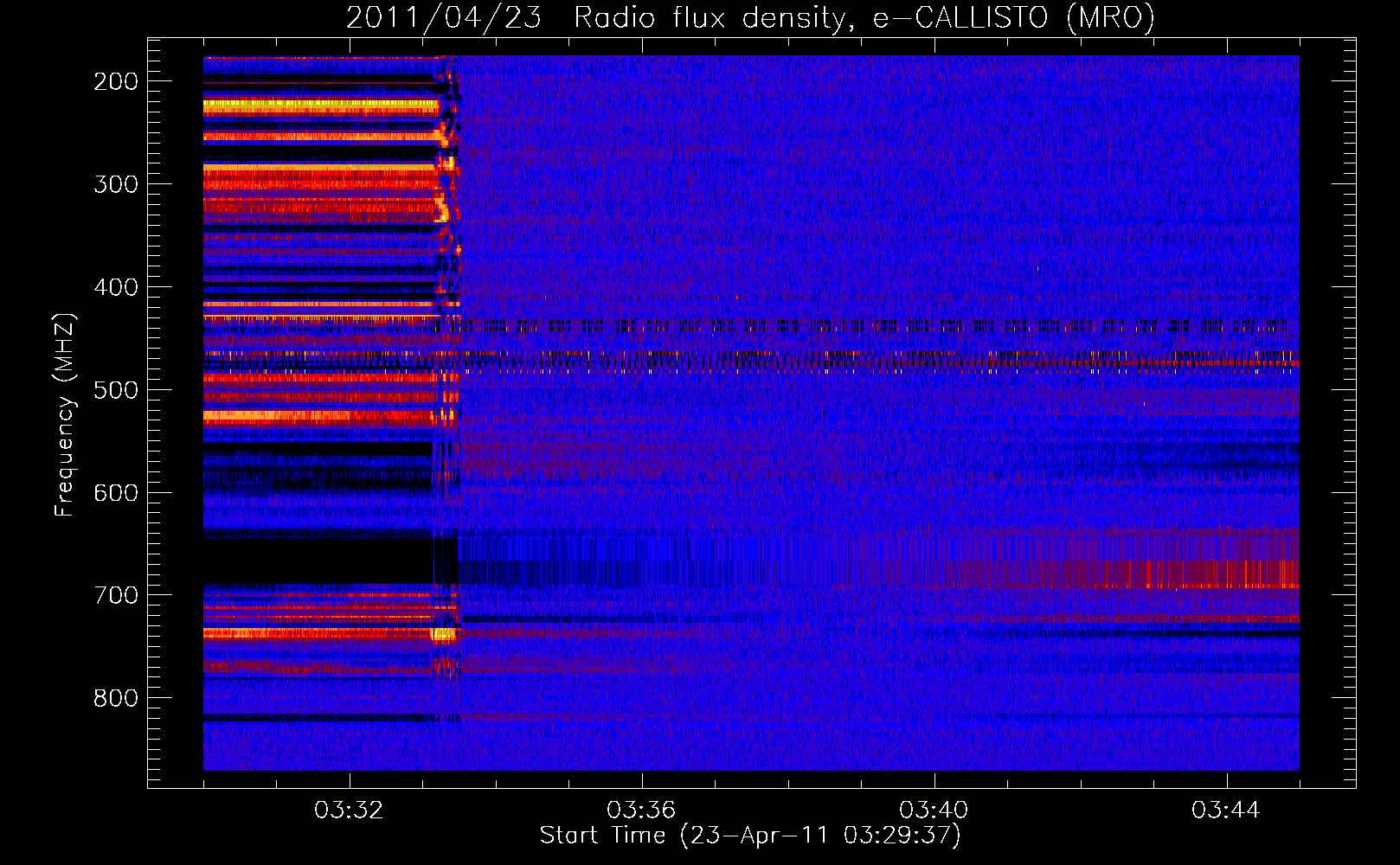Click the 03:32 time tick label
The image size is (1400, 865).
(349, 811)
